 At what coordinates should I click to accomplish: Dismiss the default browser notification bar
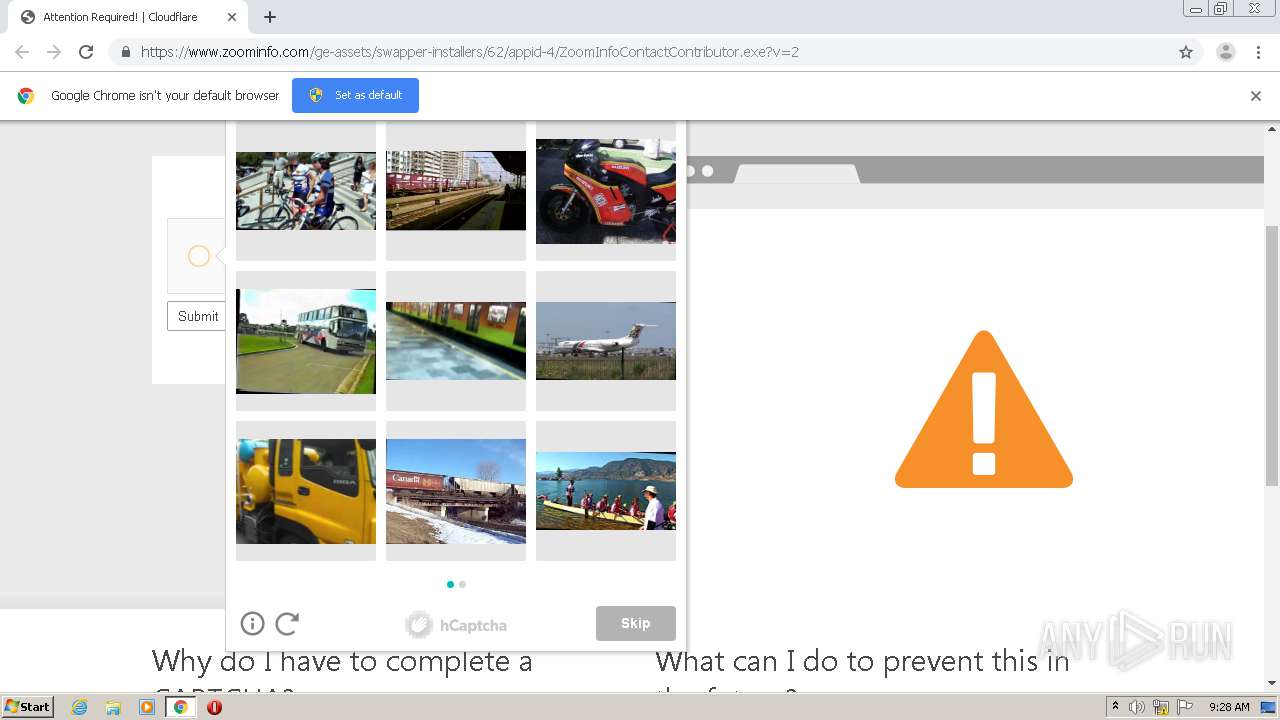(1256, 96)
